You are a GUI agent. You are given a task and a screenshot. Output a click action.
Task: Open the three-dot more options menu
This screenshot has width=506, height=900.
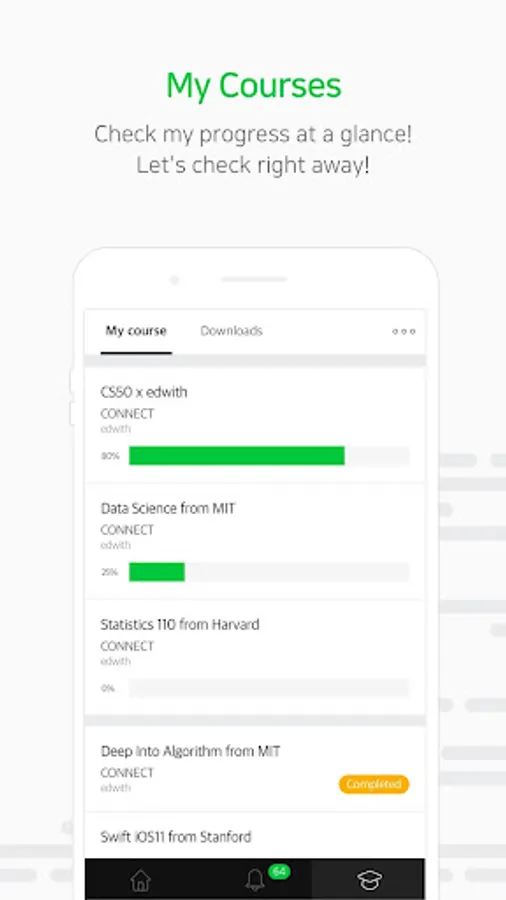tap(403, 331)
